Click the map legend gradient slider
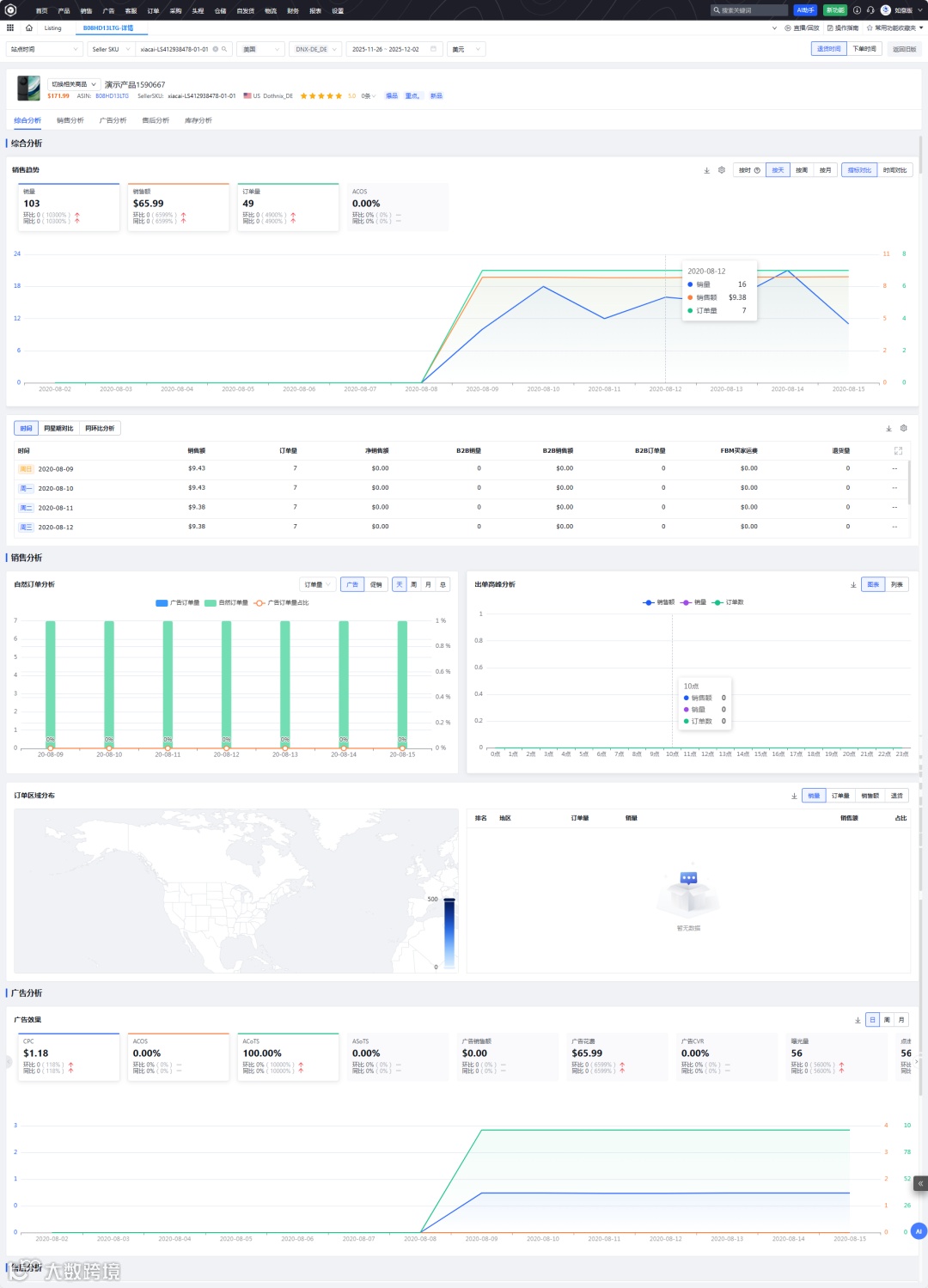 pyautogui.click(x=449, y=932)
